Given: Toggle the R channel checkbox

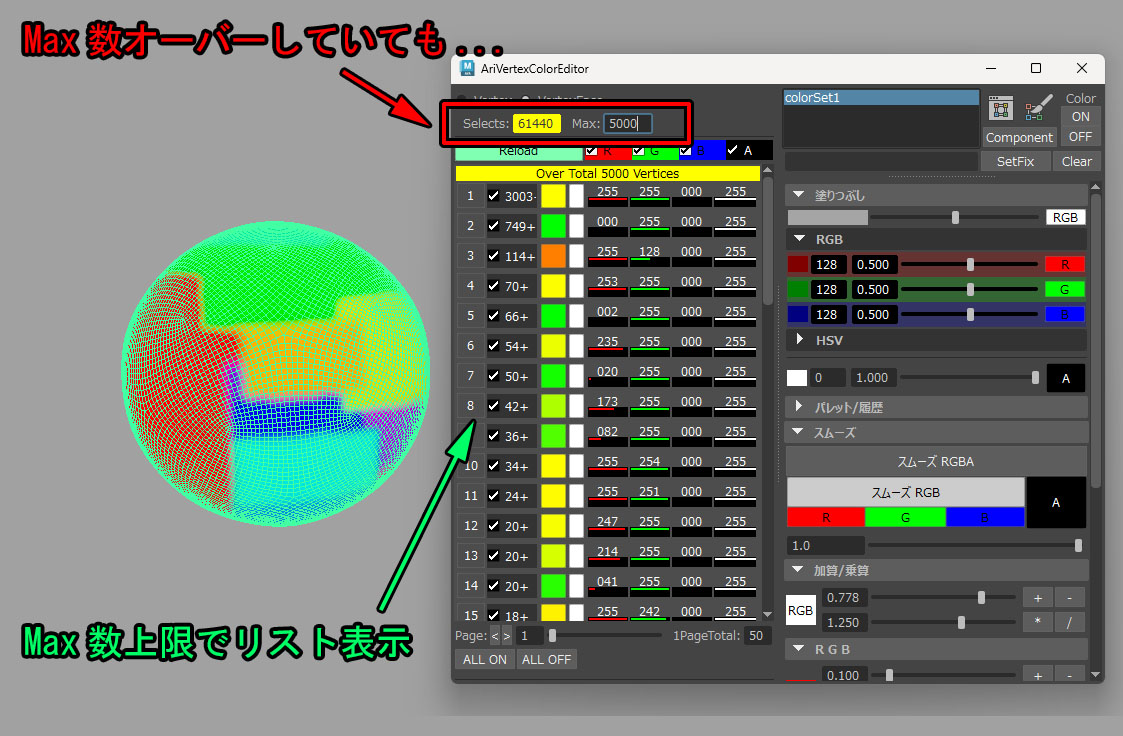Looking at the screenshot, I should click(x=592, y=151).
